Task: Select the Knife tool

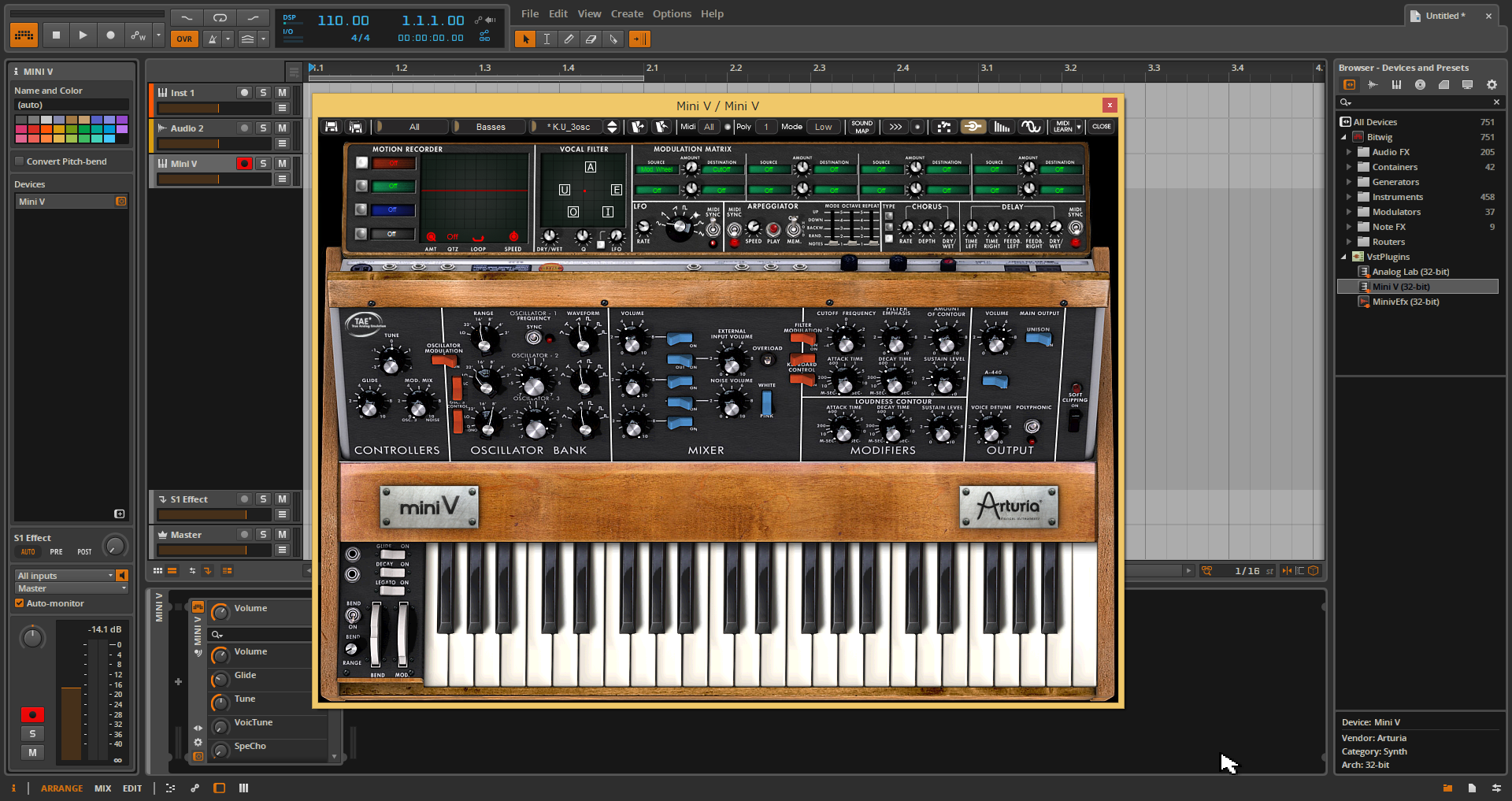Action: (x=613, y=39)
